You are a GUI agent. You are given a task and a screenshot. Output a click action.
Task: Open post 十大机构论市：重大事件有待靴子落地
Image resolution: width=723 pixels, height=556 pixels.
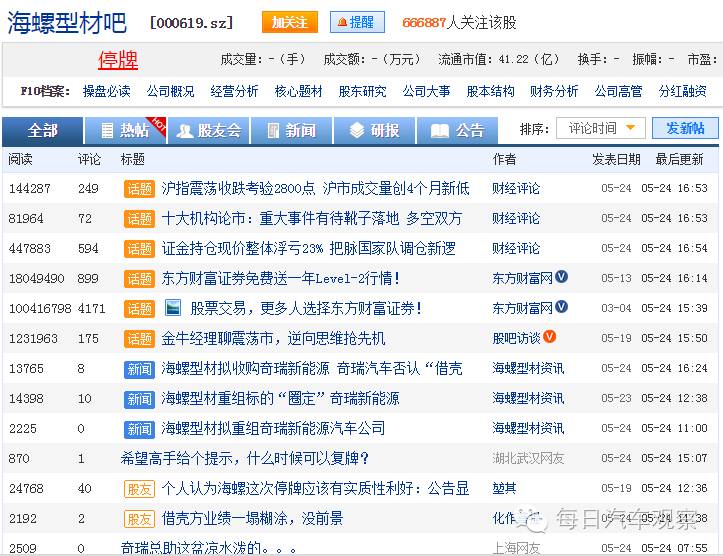click(312, 218)
